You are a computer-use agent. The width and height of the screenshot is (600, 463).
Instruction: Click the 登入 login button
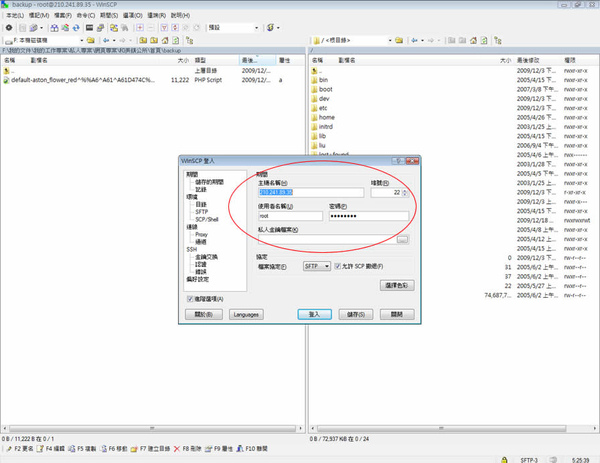click(315, 314)
